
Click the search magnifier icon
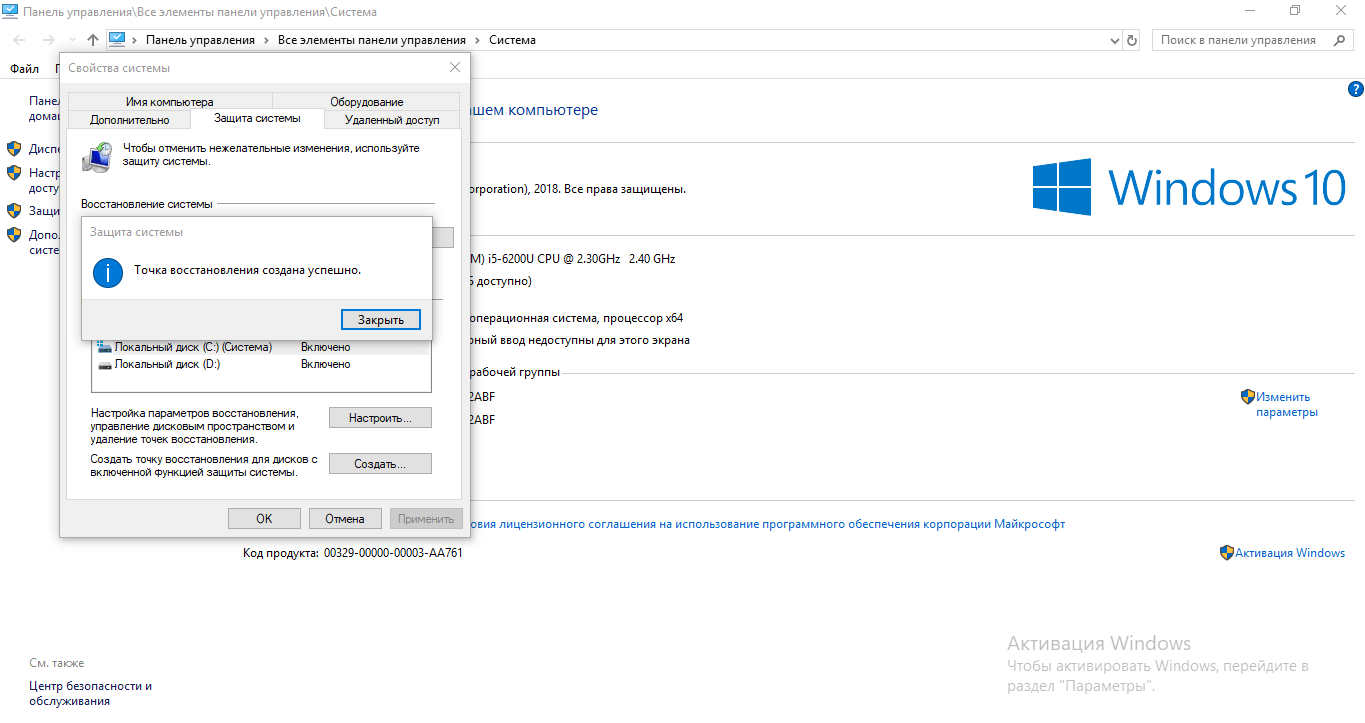pyautogui.click(x=1339, y=40)
